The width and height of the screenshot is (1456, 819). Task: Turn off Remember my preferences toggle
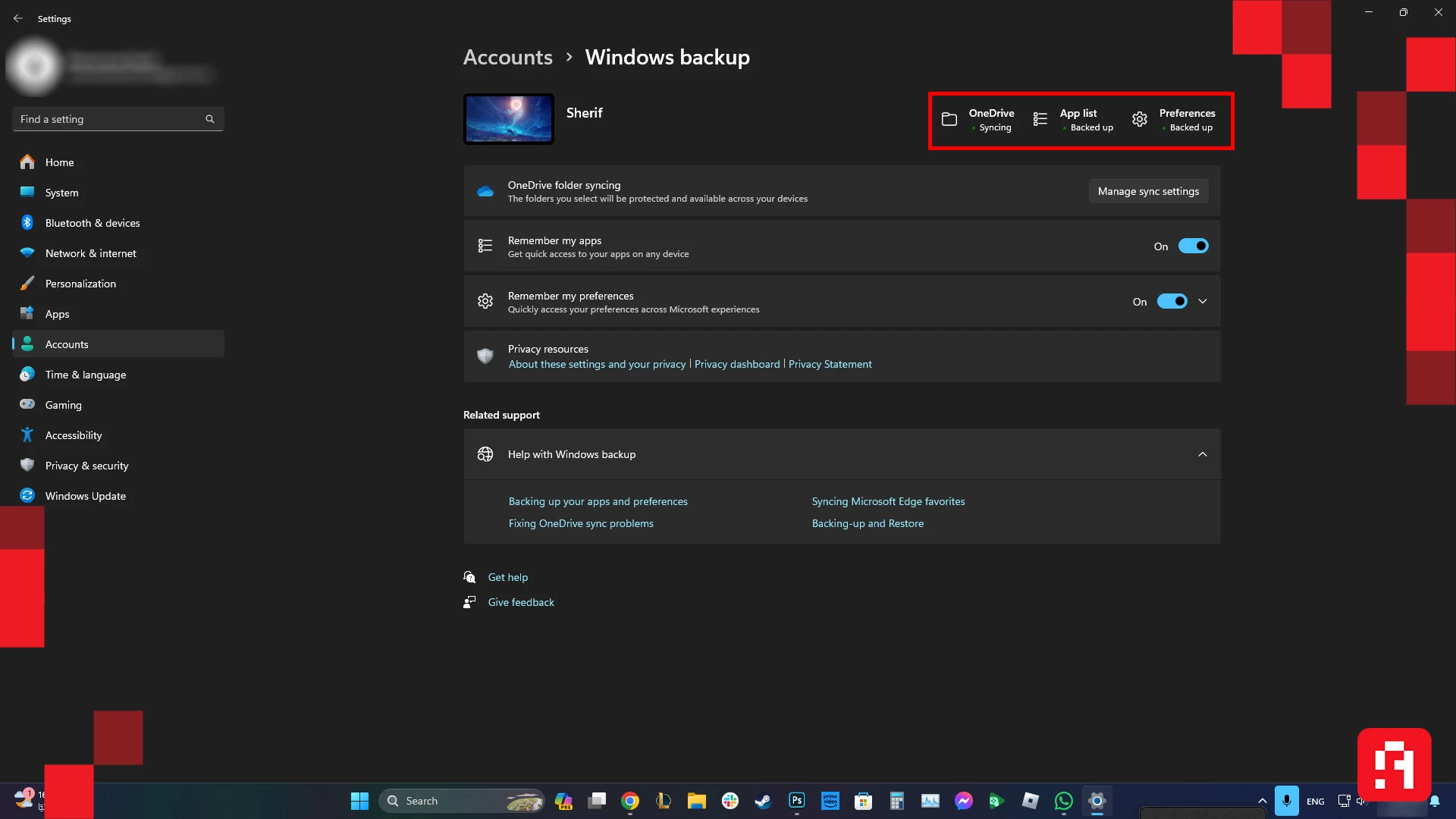click(1172, 302)
